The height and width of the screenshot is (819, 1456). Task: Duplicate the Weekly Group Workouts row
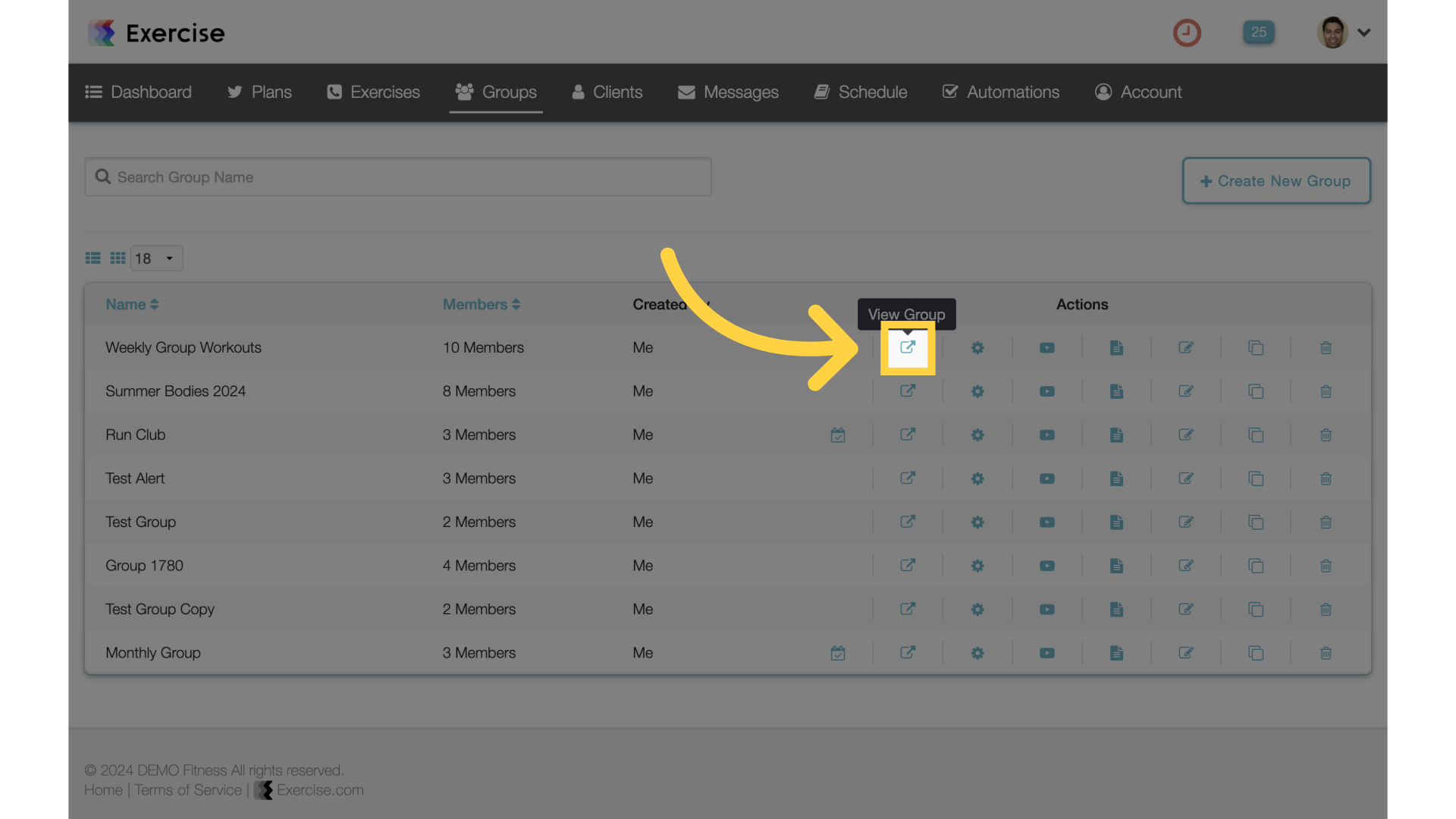1256,348
